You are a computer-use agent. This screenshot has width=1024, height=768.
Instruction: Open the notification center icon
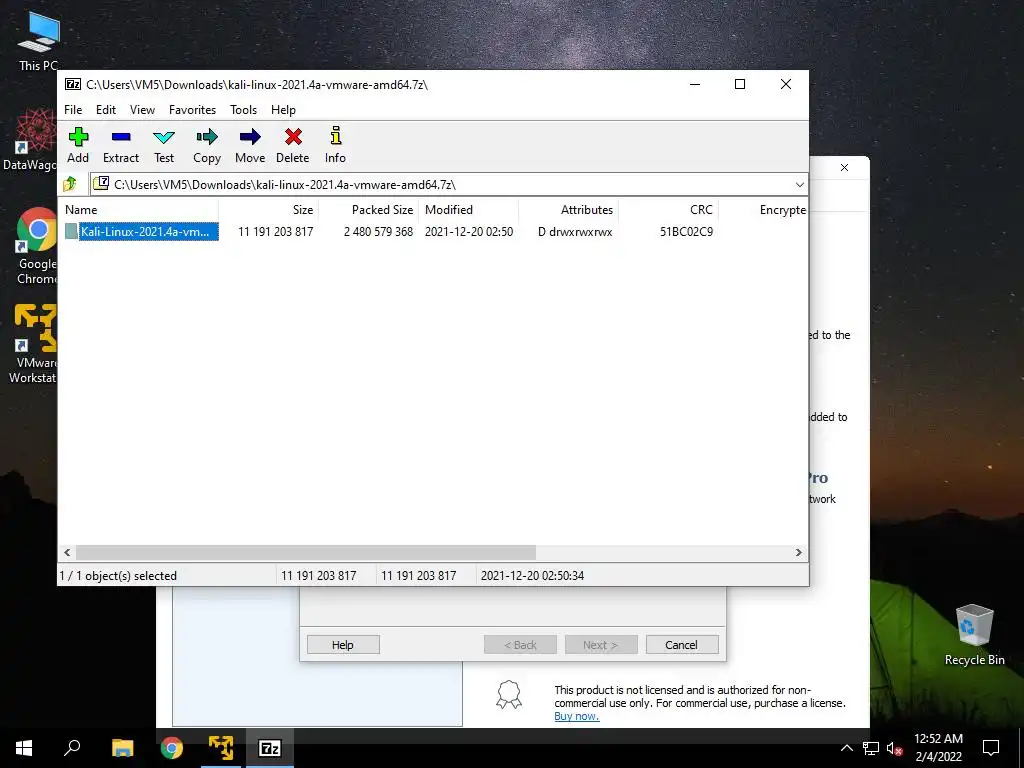tap(991, 748)
